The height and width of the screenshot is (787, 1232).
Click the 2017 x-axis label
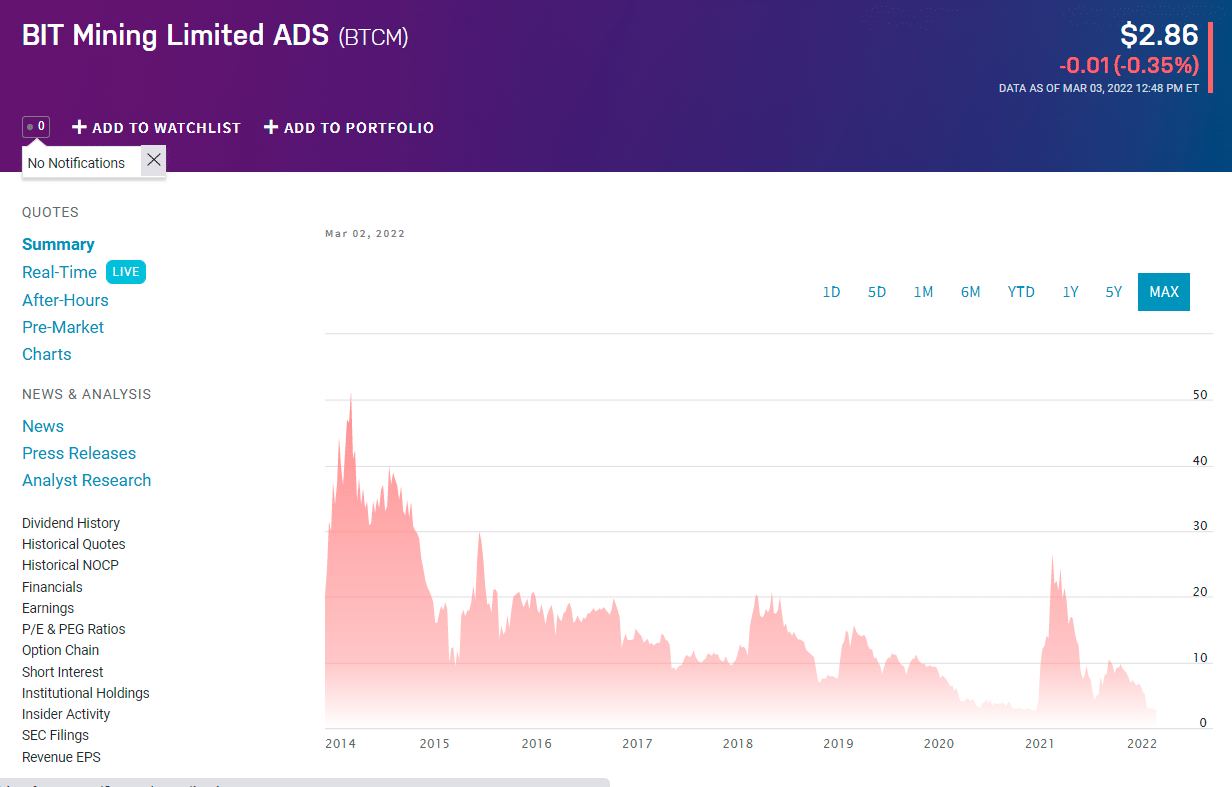[x=637, y=744]
